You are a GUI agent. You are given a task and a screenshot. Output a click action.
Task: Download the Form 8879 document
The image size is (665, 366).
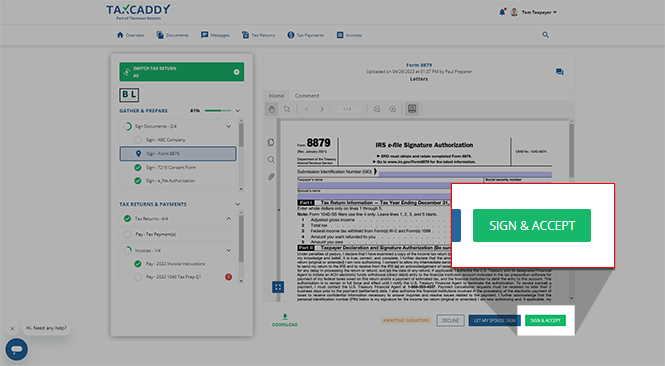pos(285,320)
